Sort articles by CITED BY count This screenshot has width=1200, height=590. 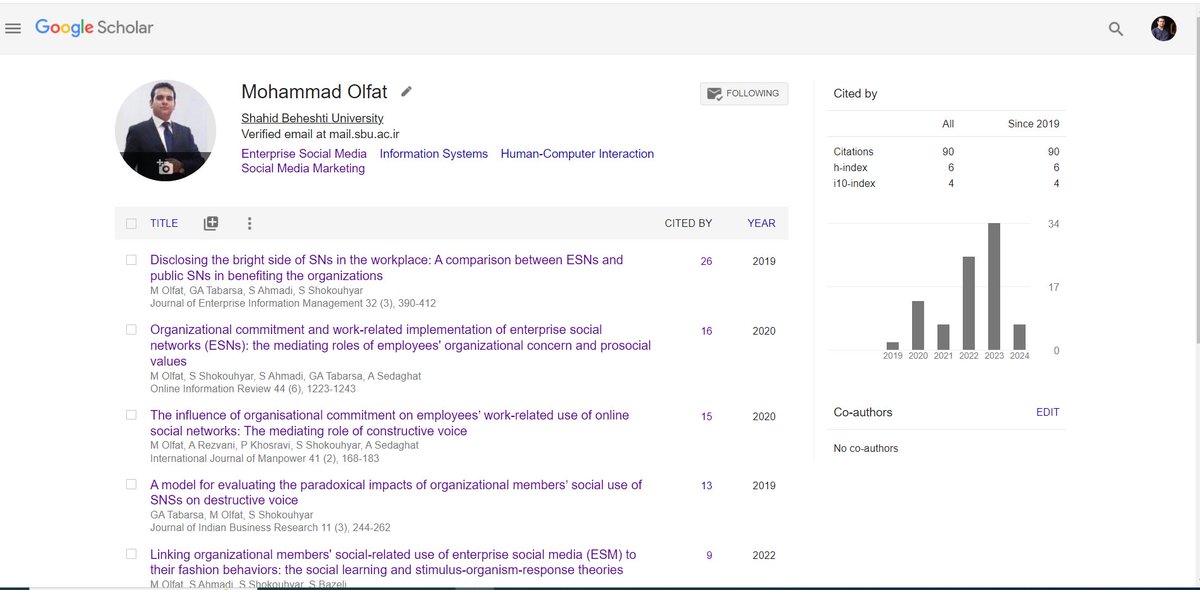tap(688, 223)
